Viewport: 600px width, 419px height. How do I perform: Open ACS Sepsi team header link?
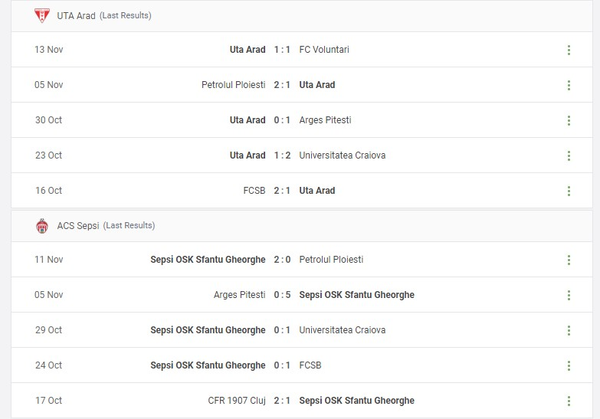[x=78, y=226]
